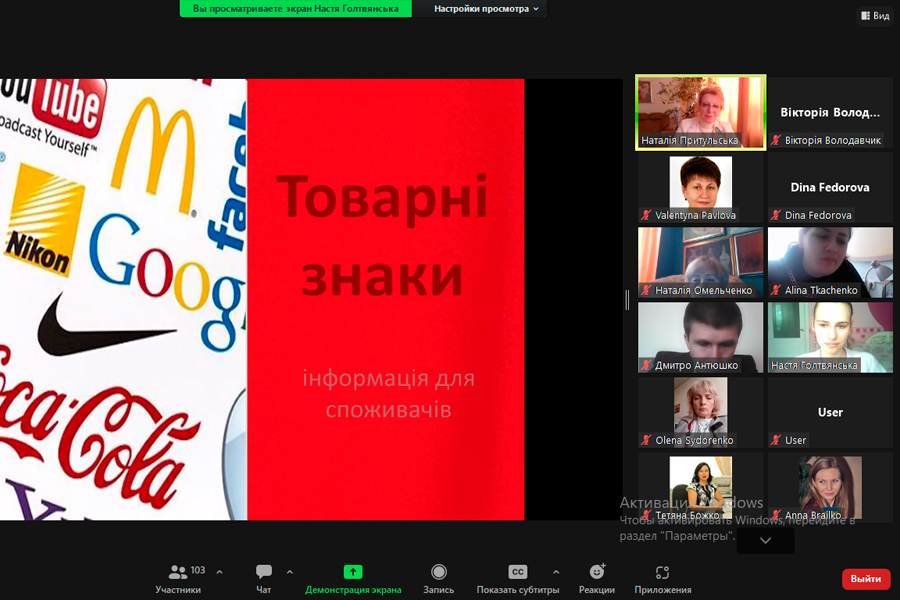Image resolution: width=900 pixels, height=600 pixels.
Task: Open the Настройки просмотра dropdown
Action: click(x=487, y=9)
